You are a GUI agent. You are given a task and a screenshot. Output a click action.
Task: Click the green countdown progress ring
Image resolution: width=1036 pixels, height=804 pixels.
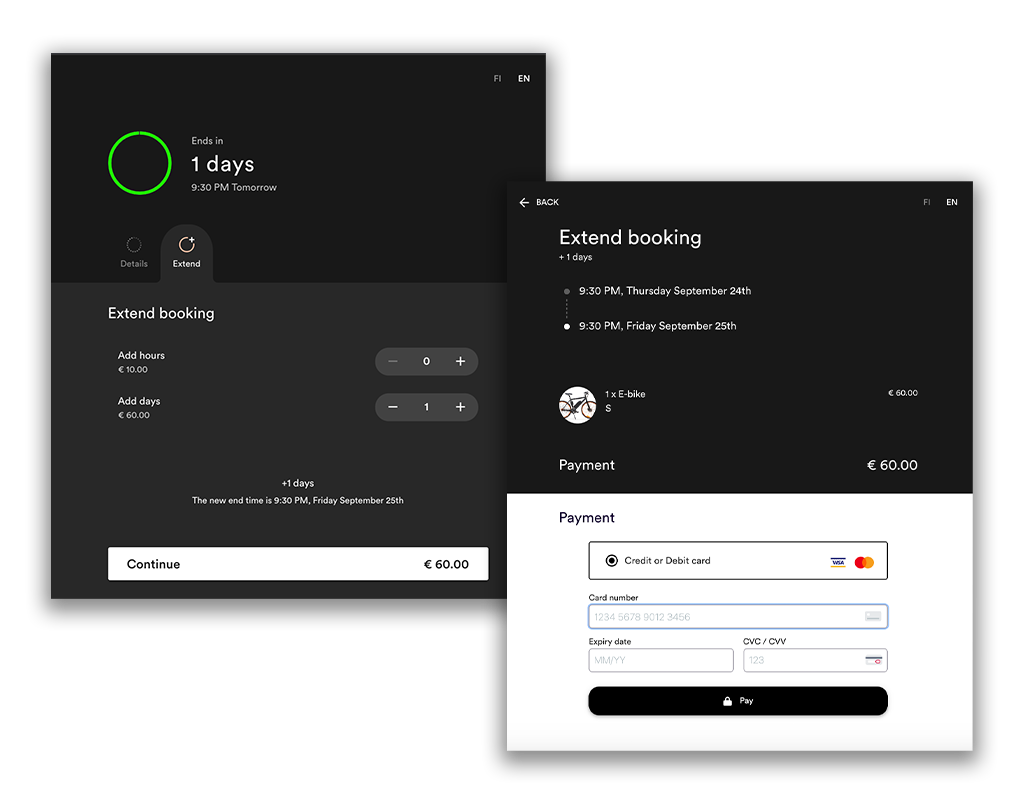point(140,163)
